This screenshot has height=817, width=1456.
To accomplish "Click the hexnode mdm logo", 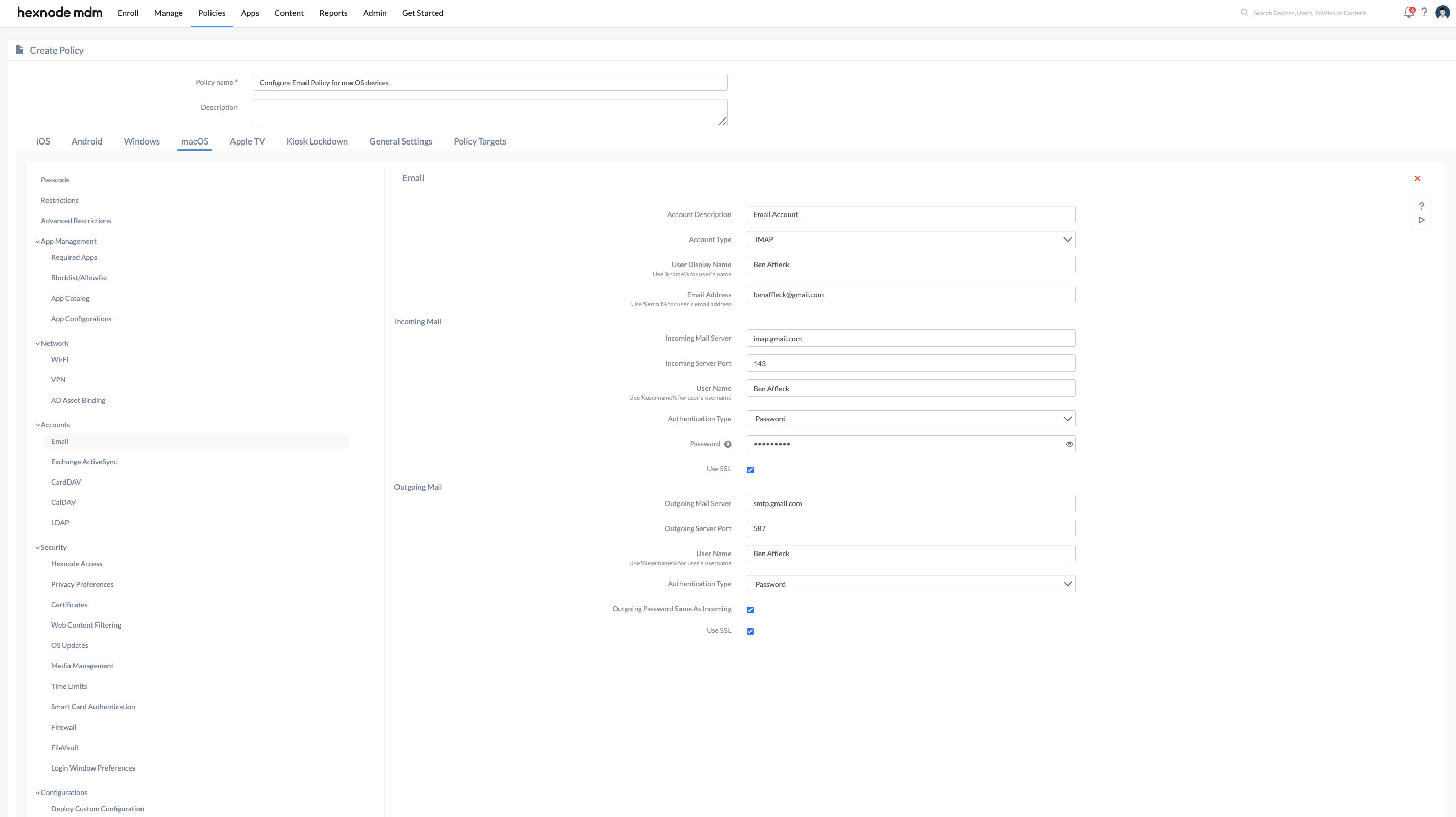I will [59, 12].
